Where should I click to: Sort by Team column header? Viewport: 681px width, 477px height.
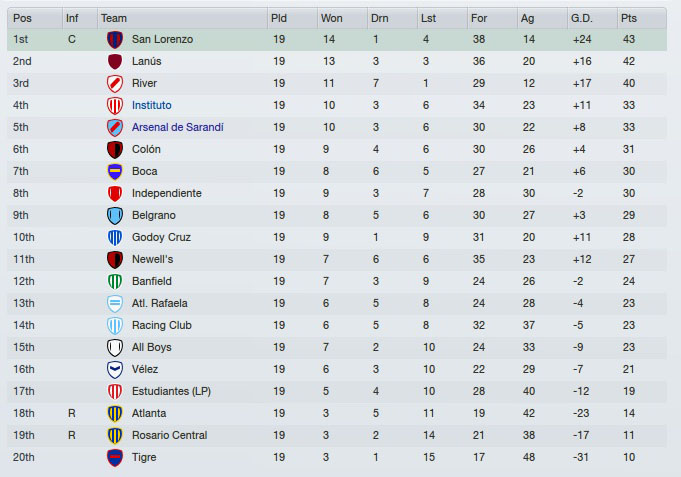pyautogui.click(x=114, y=18)
